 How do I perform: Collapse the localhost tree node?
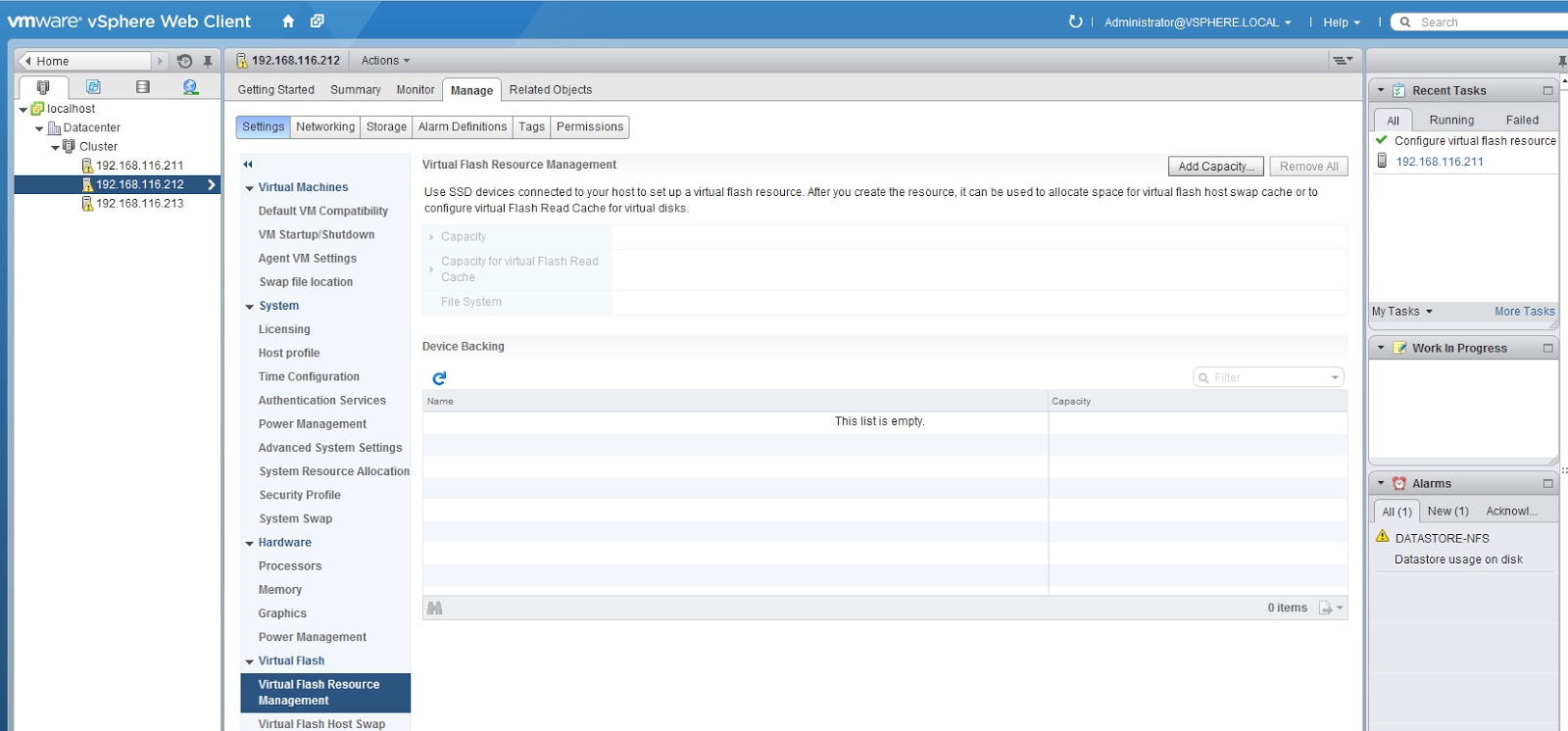click(23, 110)
